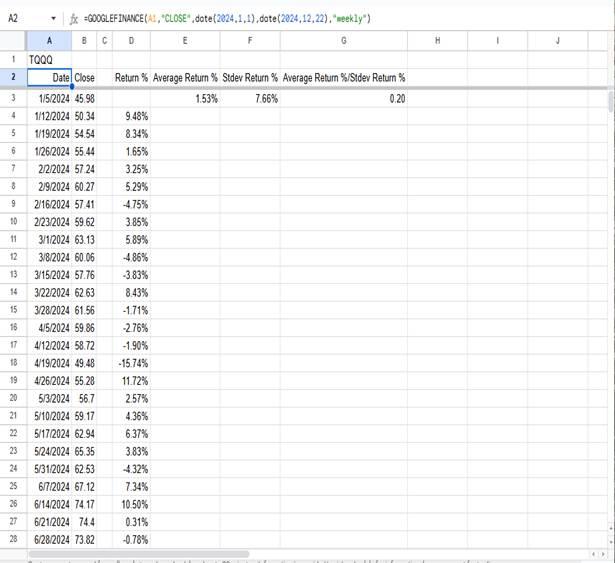The image size is (615, 563).
Task: Click the horizontal scrollbar thumb
Action: coord(139,554)
